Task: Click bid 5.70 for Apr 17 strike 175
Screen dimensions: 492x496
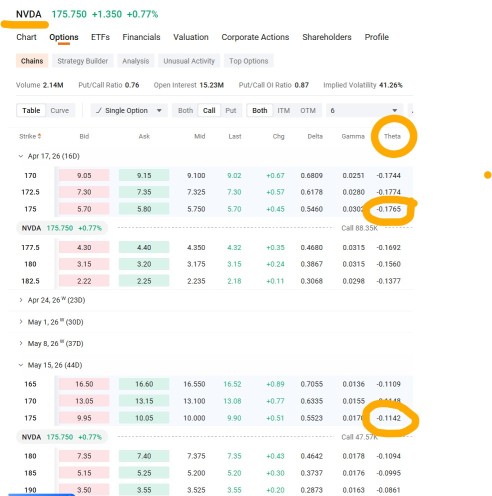Action: click(x=84, y=209)
